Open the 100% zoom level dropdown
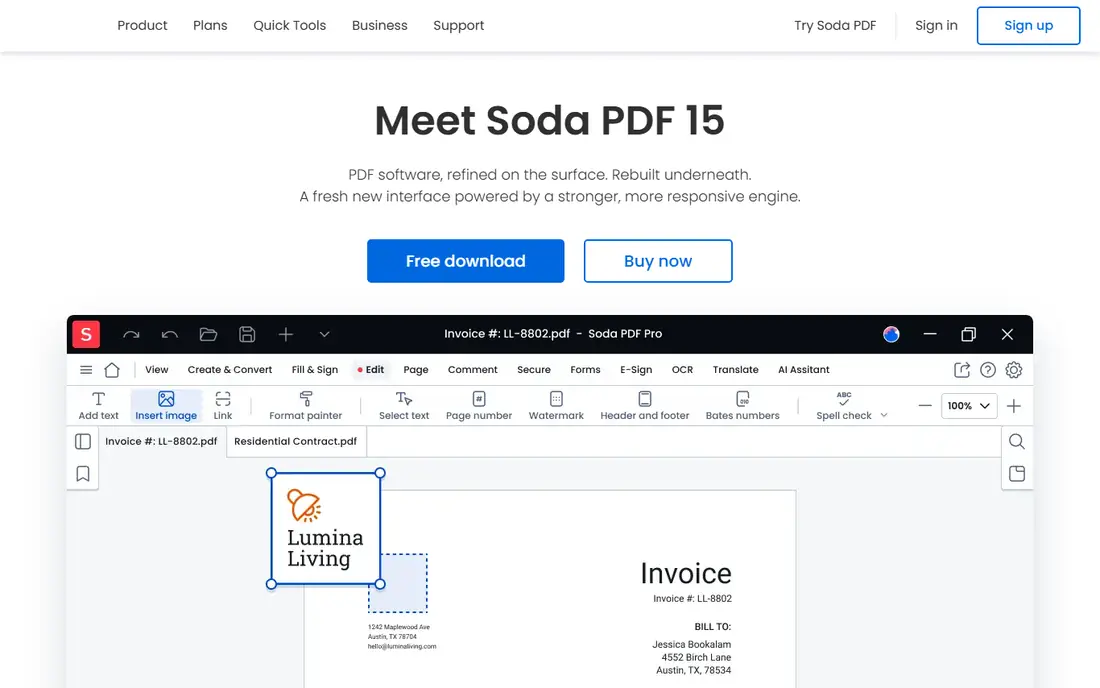 (x=969, y=406)
